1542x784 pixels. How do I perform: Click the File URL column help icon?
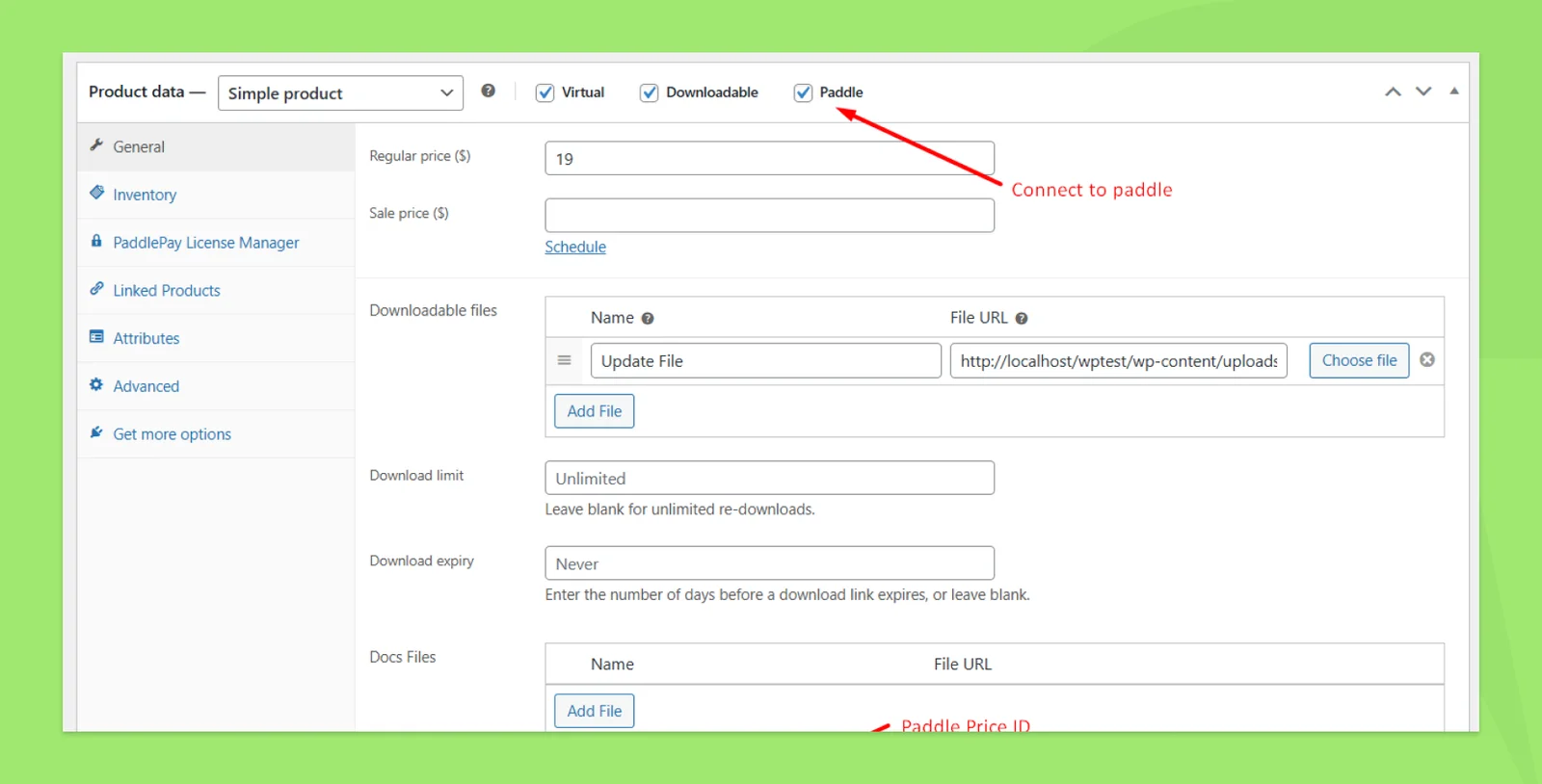click(x=1022, y=319)
